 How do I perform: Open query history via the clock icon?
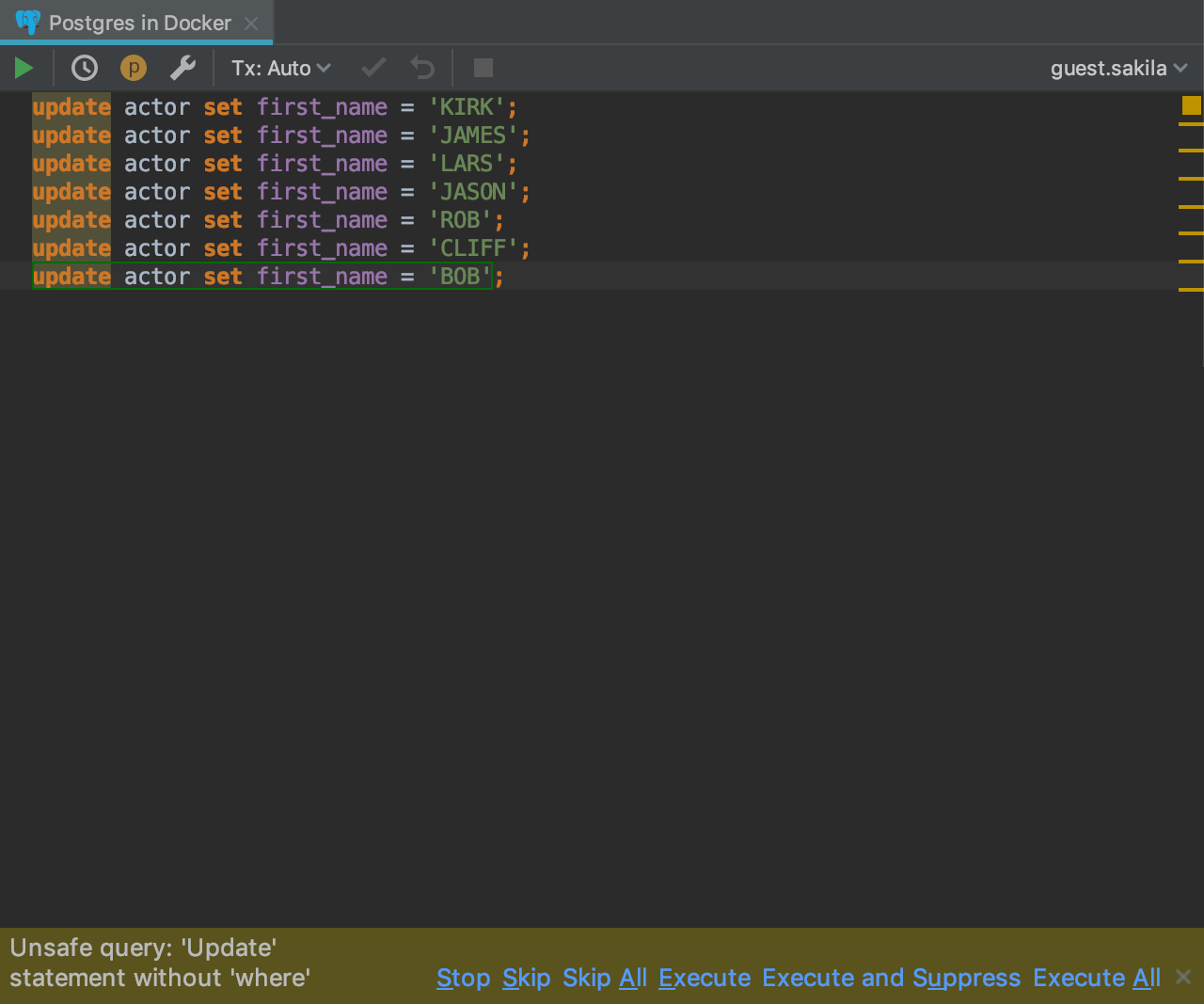[x=85, y=68]
